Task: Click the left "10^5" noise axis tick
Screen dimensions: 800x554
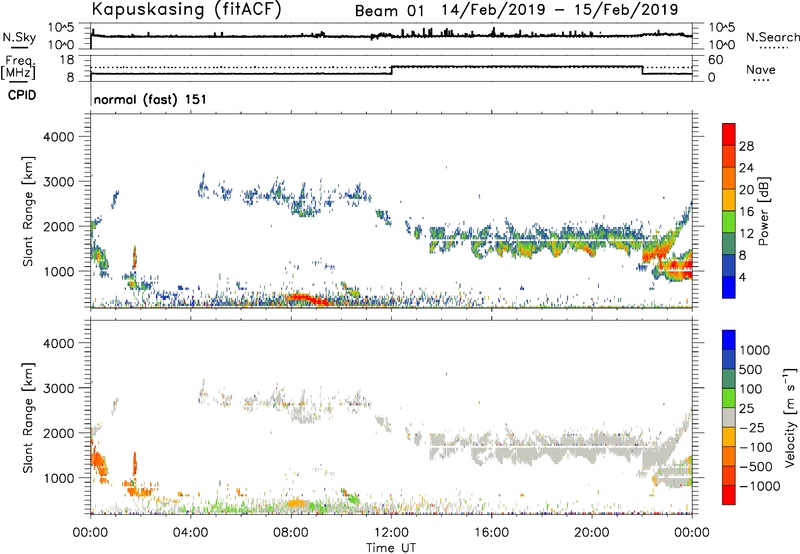Action: pyautogui.click(x=62, y=28)
